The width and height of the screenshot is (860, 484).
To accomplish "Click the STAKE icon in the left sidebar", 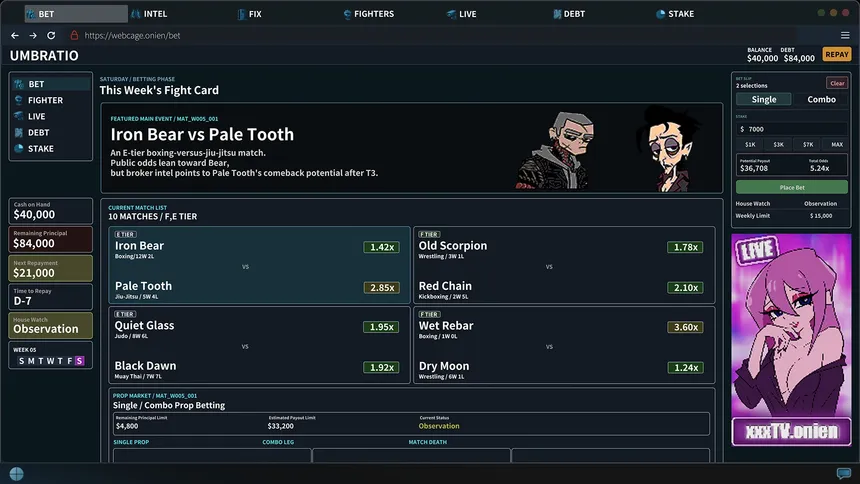I will tap(19, 148).
